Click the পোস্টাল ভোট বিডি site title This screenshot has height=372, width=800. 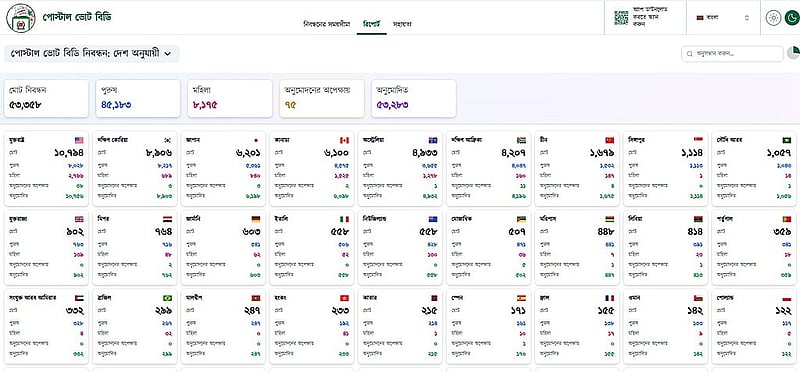click(77, 17)
